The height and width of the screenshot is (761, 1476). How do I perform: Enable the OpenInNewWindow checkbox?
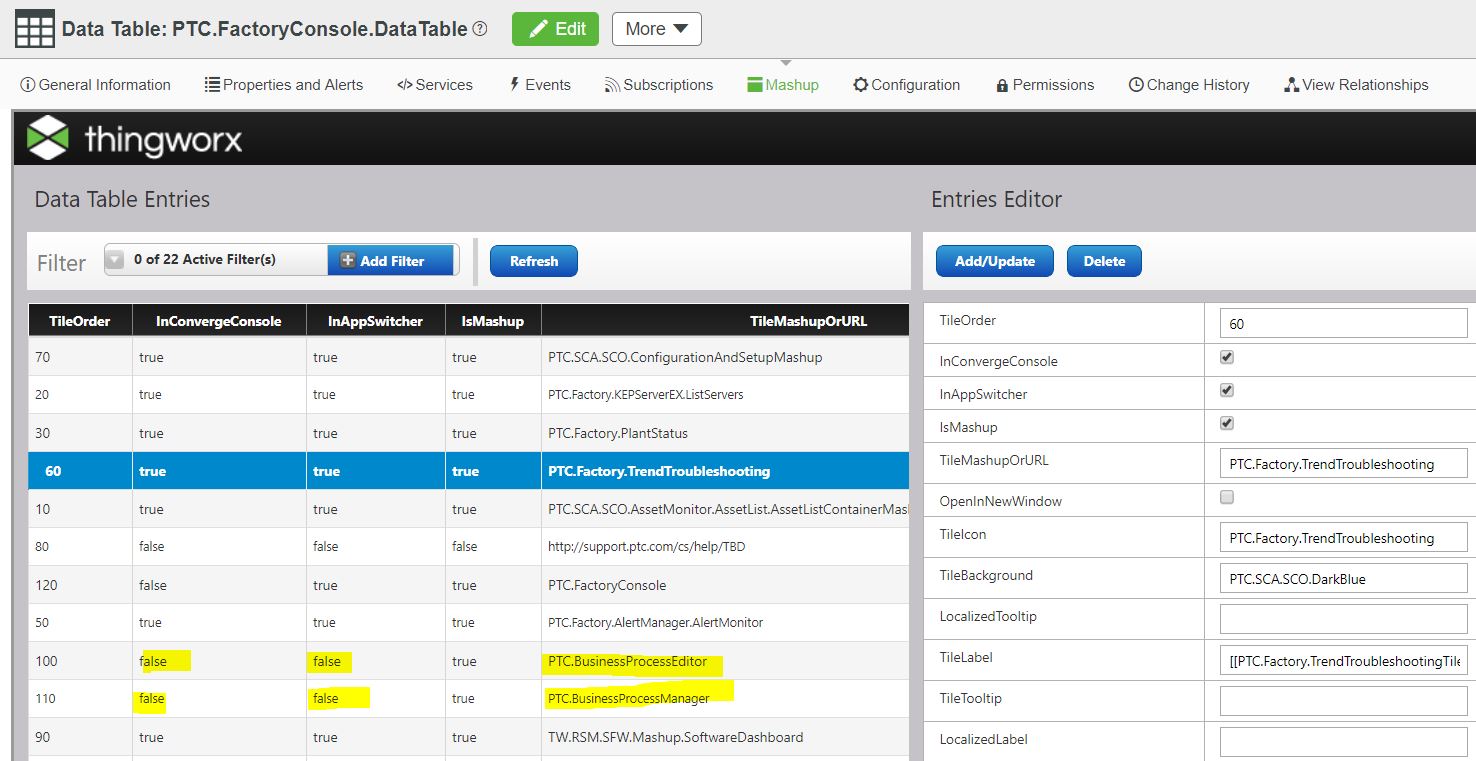pyautogui.click(x=1227, y=497)
